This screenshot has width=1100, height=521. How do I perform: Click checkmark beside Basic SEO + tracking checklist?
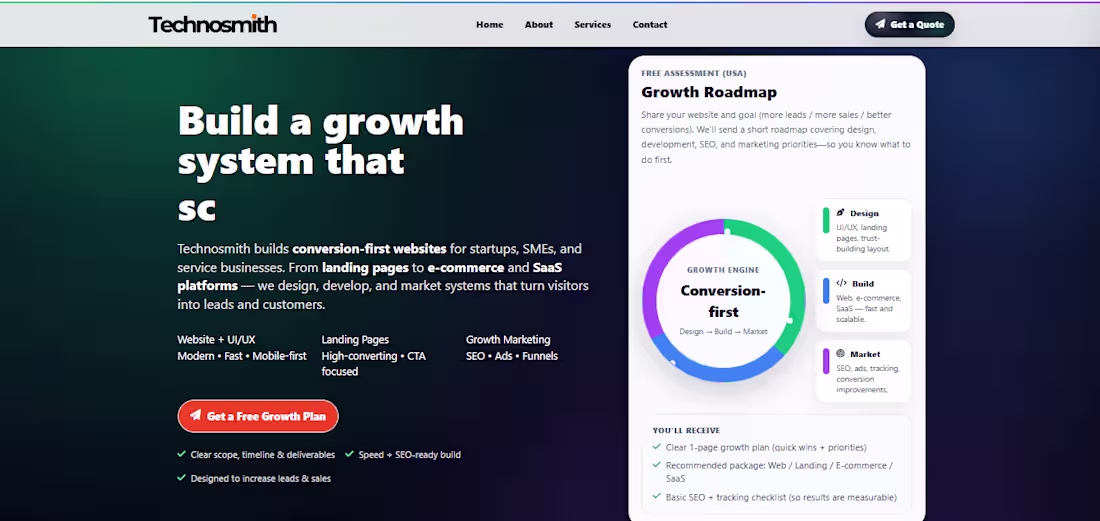pos(657,496)
